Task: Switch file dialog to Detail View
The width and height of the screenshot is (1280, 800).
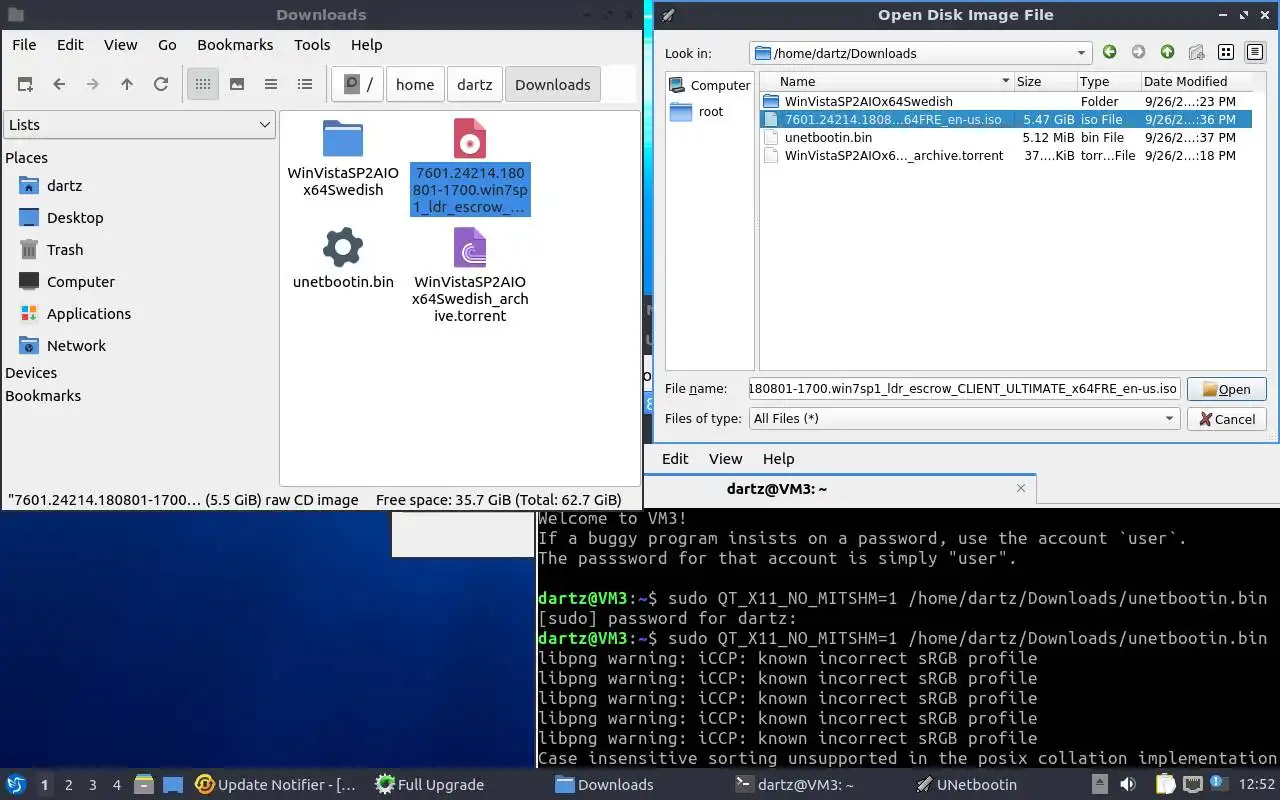Action: [x=1254, y=53]
